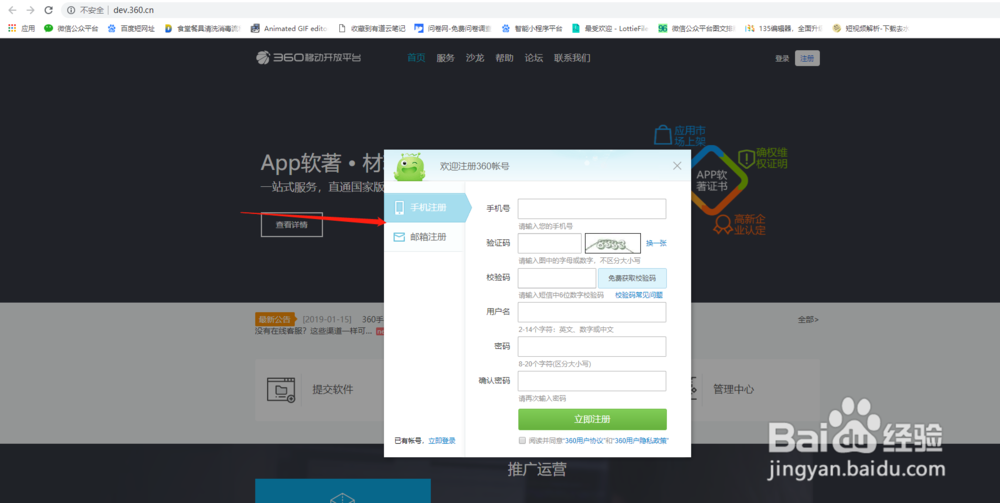
Task: Open 帮助 in site navigation
Action: pyautogui.click(x=504, y=58)
